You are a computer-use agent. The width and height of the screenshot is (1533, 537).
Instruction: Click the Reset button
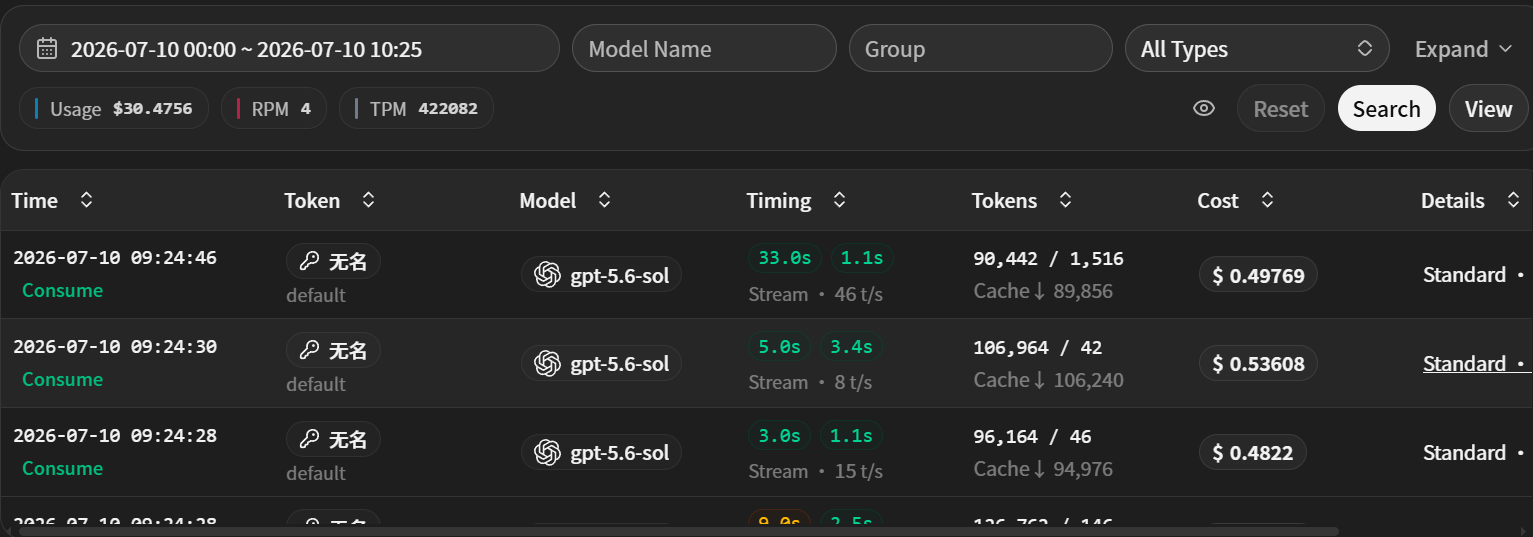[1281, 108]
